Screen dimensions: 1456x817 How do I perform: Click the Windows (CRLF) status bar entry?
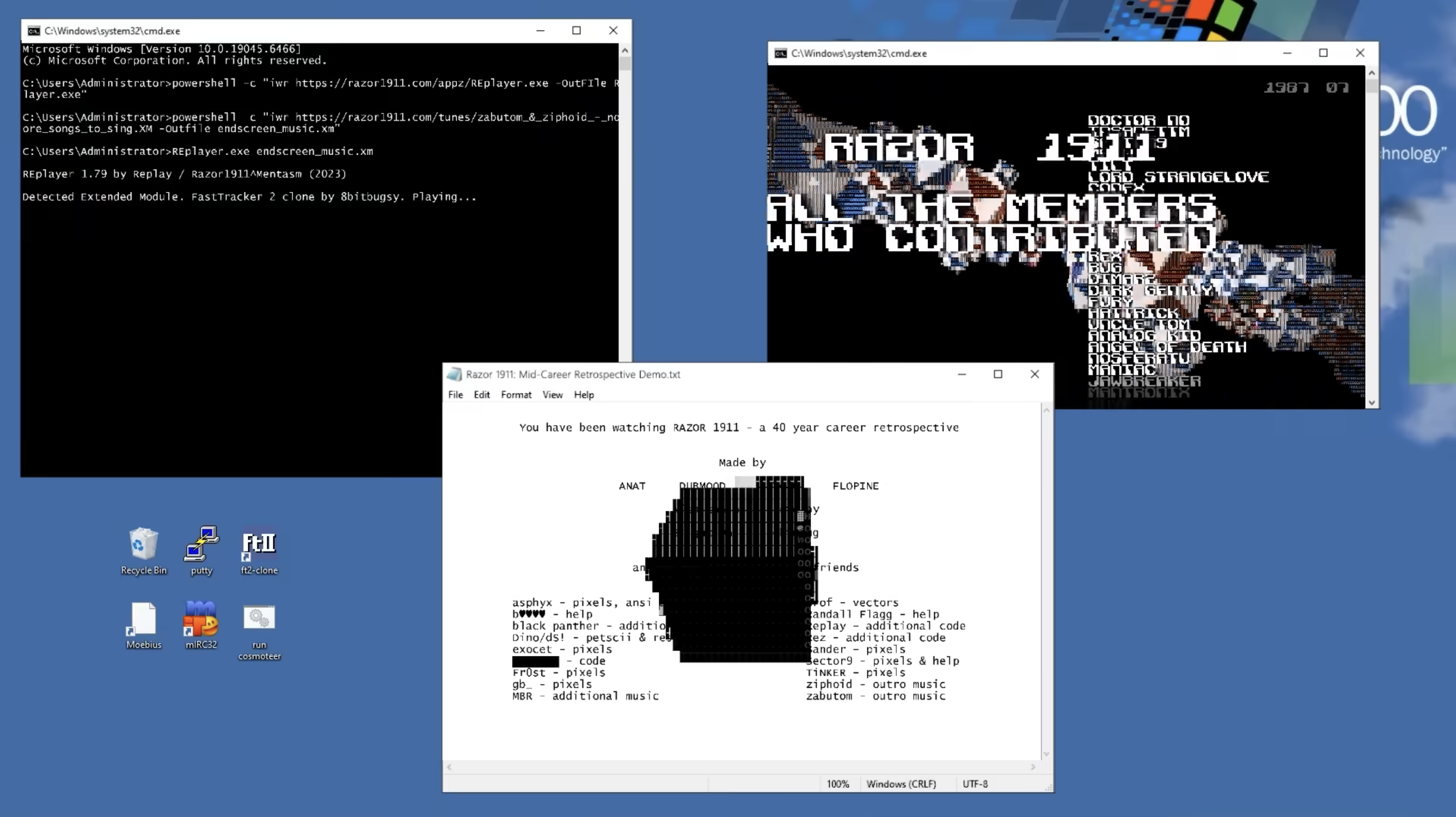[901, 784]
